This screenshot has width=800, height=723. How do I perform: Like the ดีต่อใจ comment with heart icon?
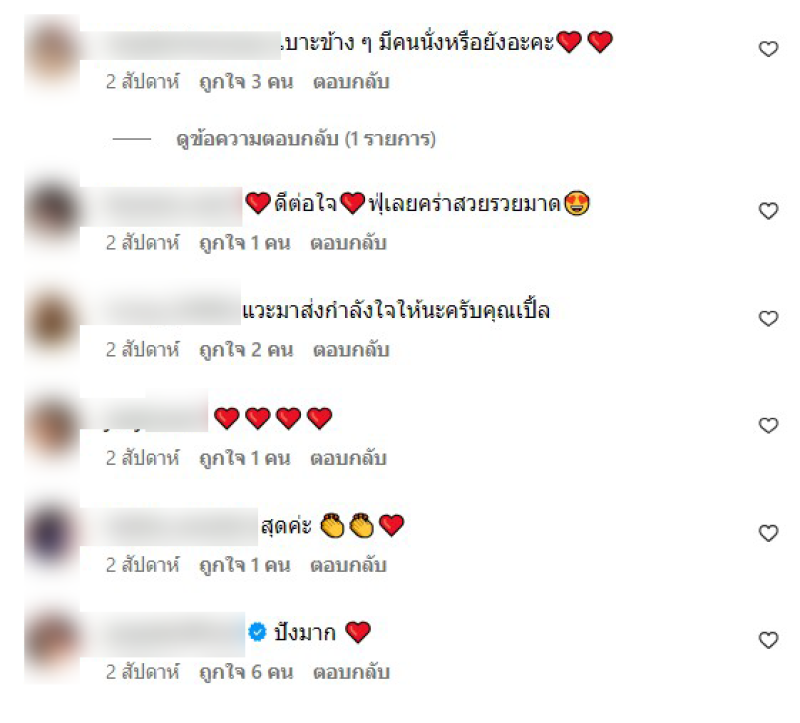(768, 211)
